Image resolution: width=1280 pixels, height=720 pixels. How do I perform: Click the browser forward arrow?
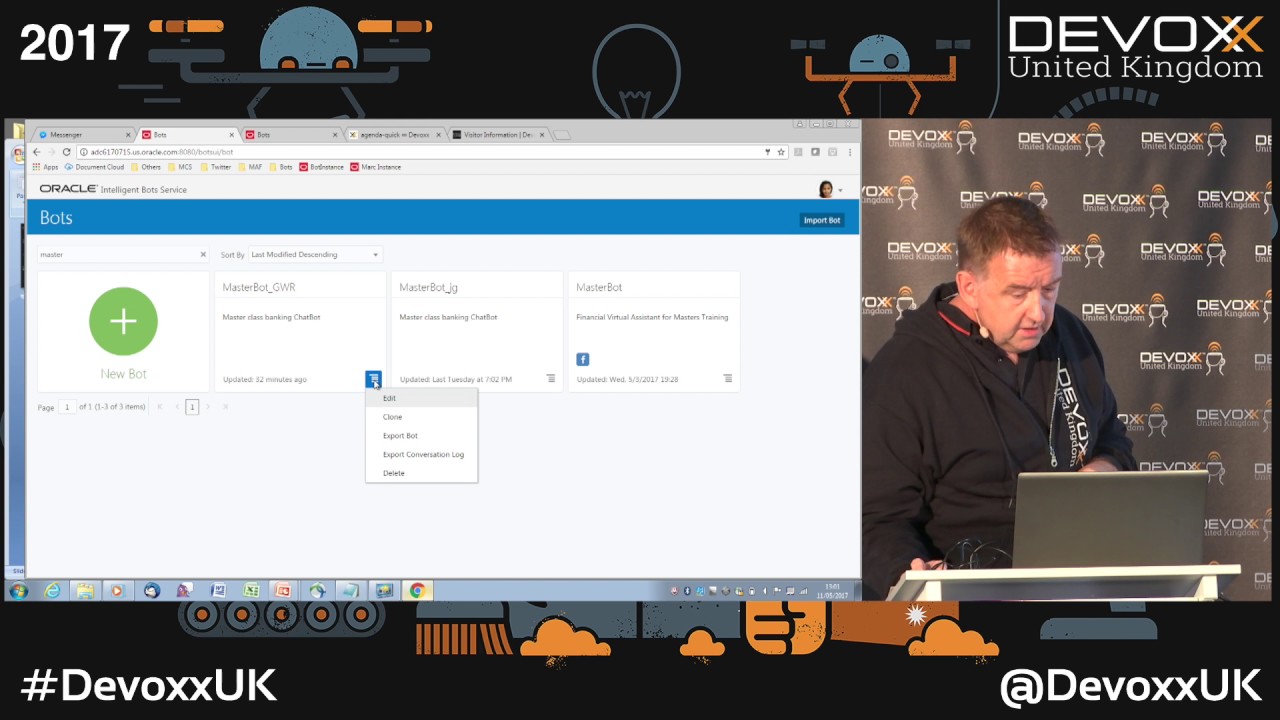[x=52, y=152]
